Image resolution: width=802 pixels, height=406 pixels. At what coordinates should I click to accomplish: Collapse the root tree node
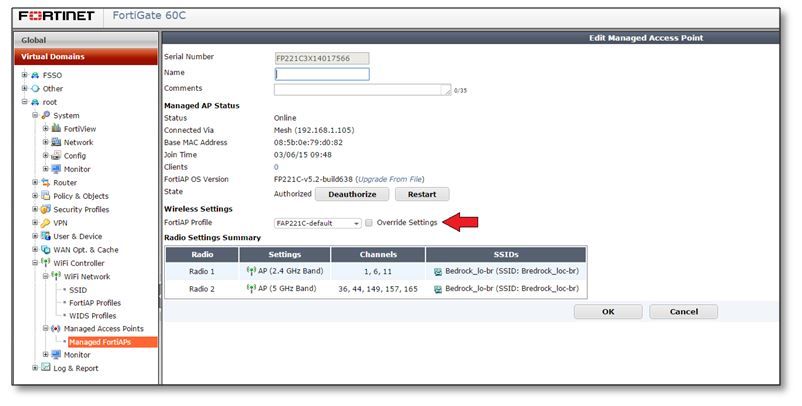pyautogui.click(x=24, y=102)
